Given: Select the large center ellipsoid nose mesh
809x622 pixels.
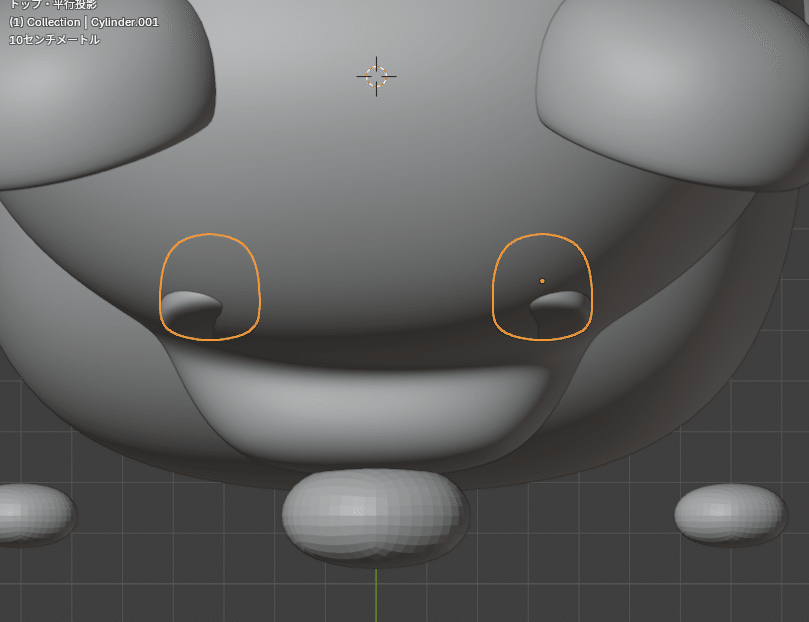Looking at the screenshot, I should [376, 517].
